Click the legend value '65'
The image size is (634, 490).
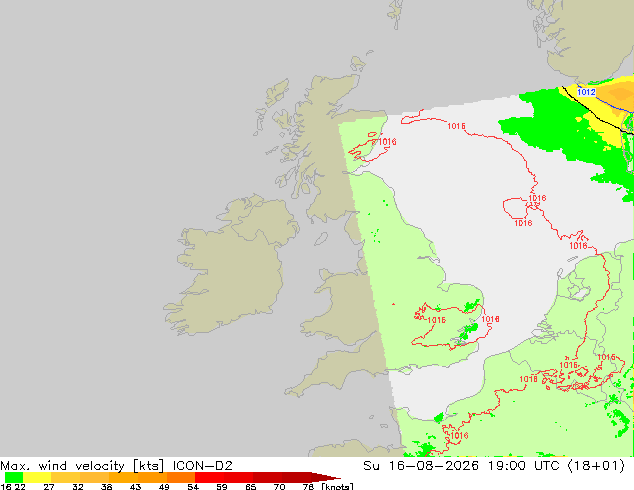251,486
